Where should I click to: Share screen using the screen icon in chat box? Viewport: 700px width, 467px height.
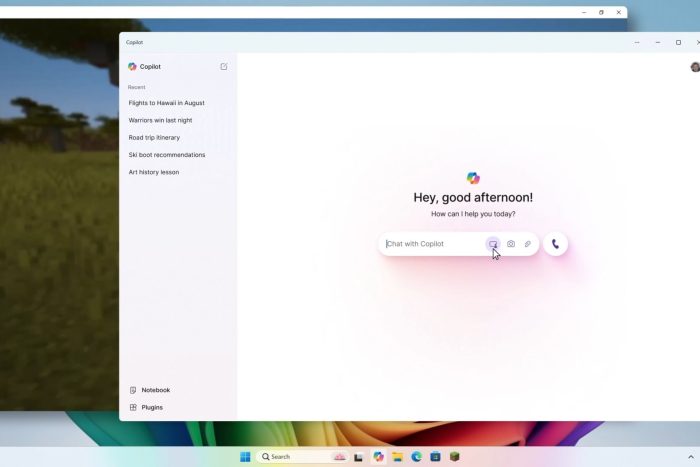click(x=493, y=244)
